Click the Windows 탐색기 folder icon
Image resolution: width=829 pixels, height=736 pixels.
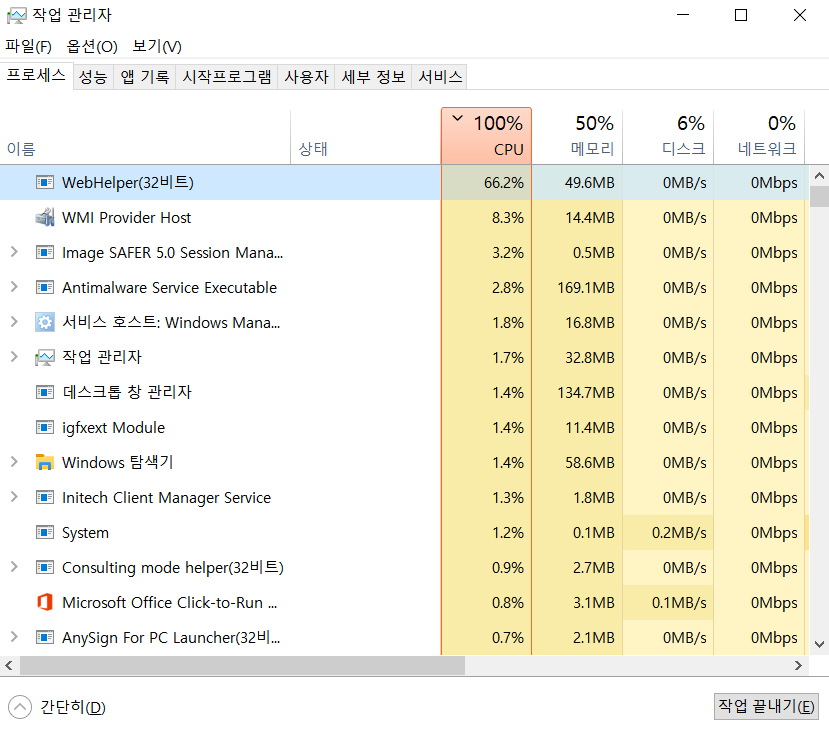click(45, 462)
